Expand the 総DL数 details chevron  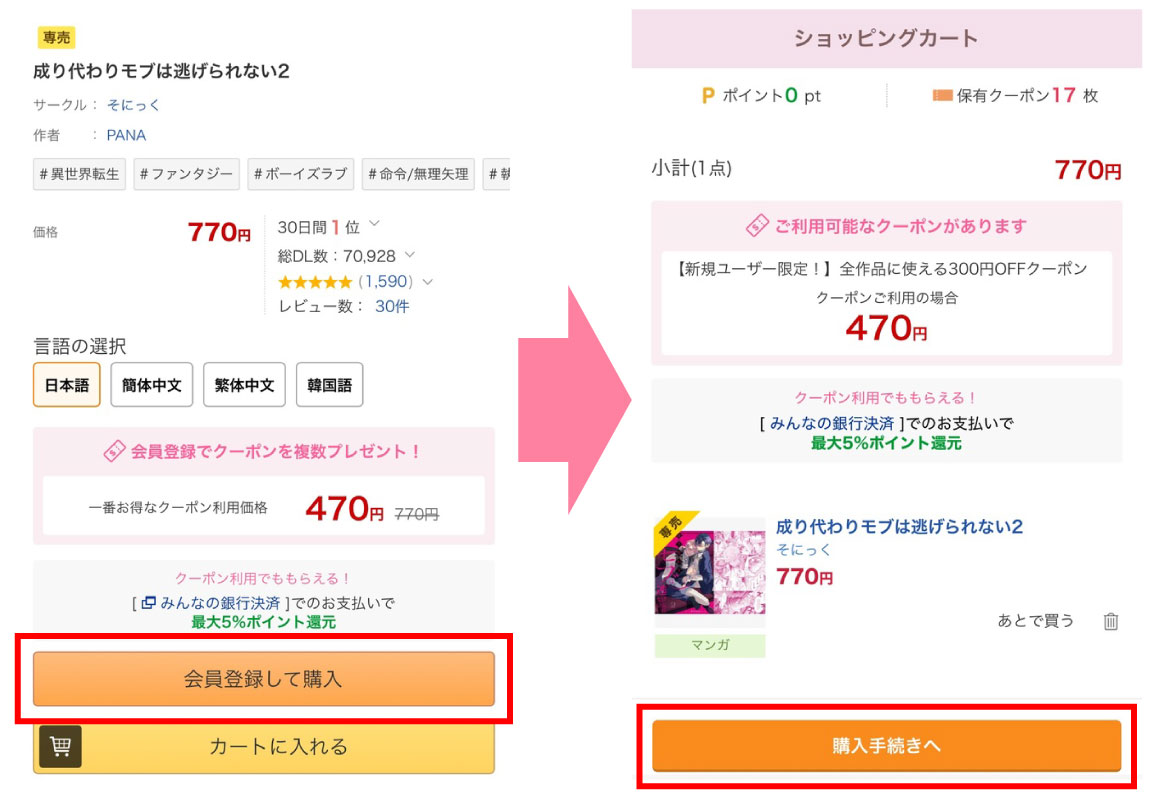coord(409,255)
